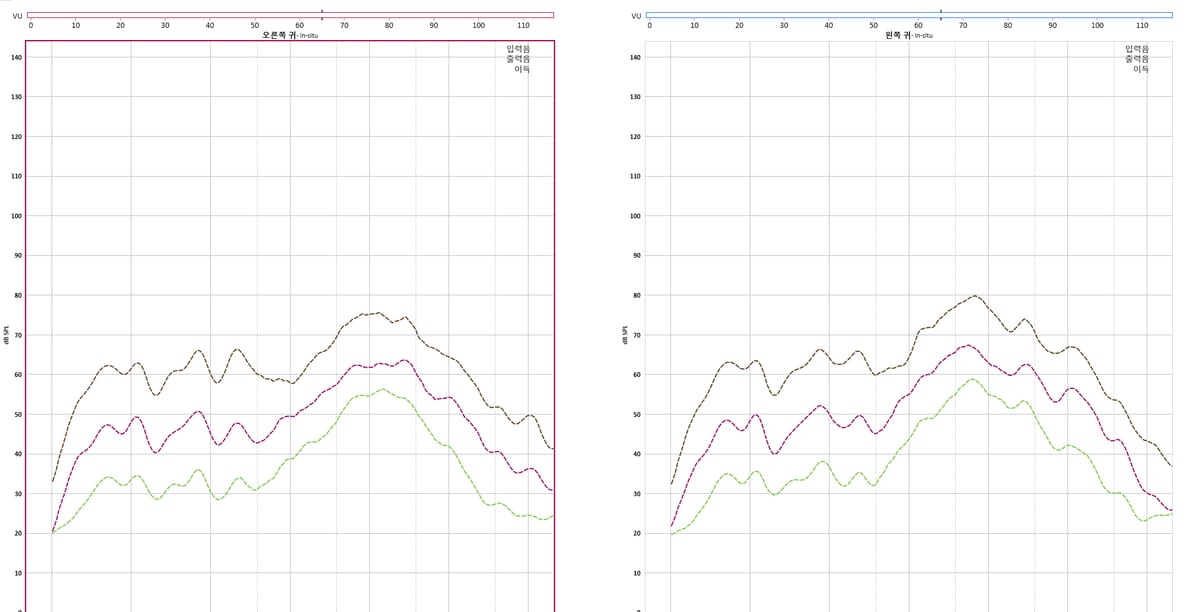Click the 110 scale value under the red VU meter
The image size is (1200, 612).
point(524,25)
